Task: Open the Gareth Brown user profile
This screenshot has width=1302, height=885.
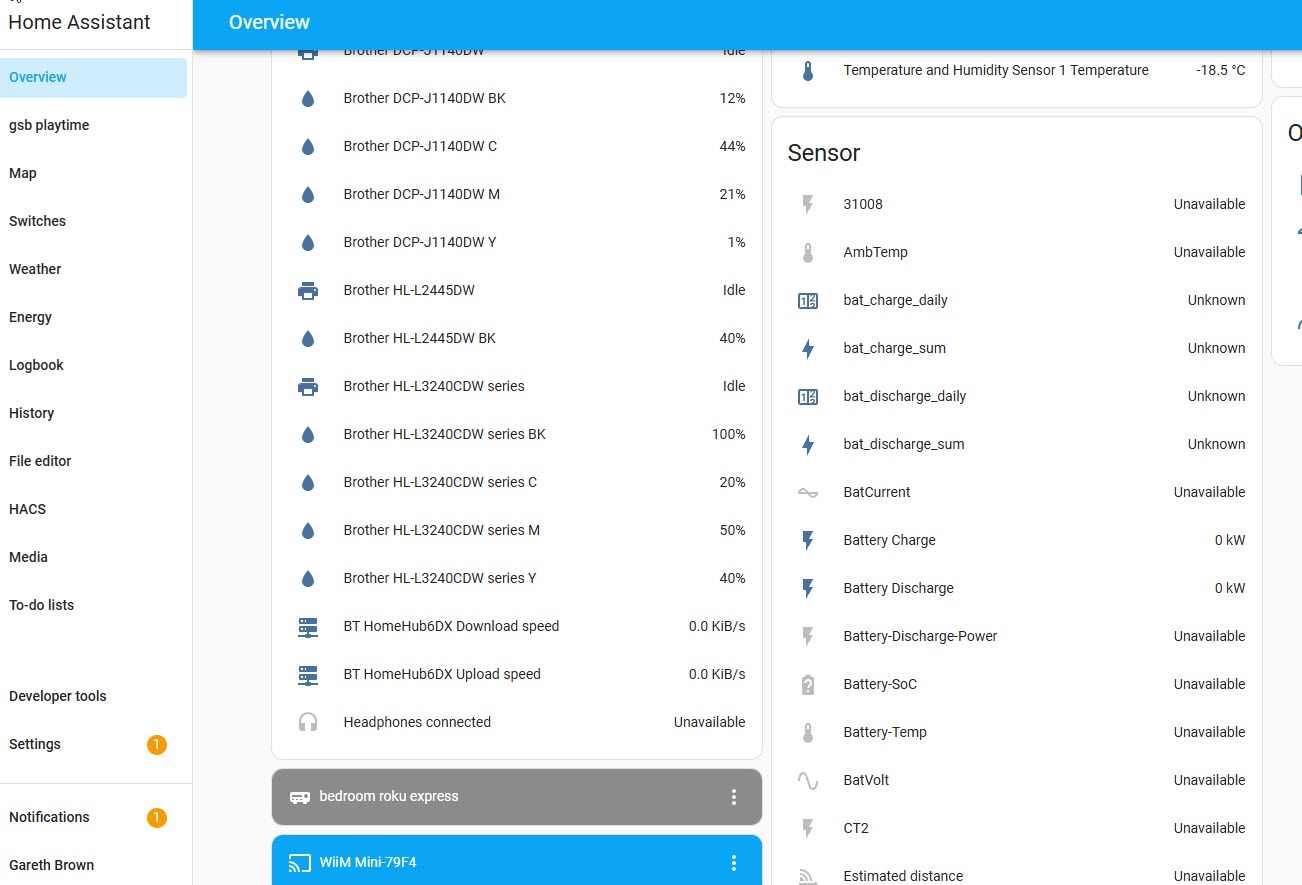Action: [x=52, y=865]
